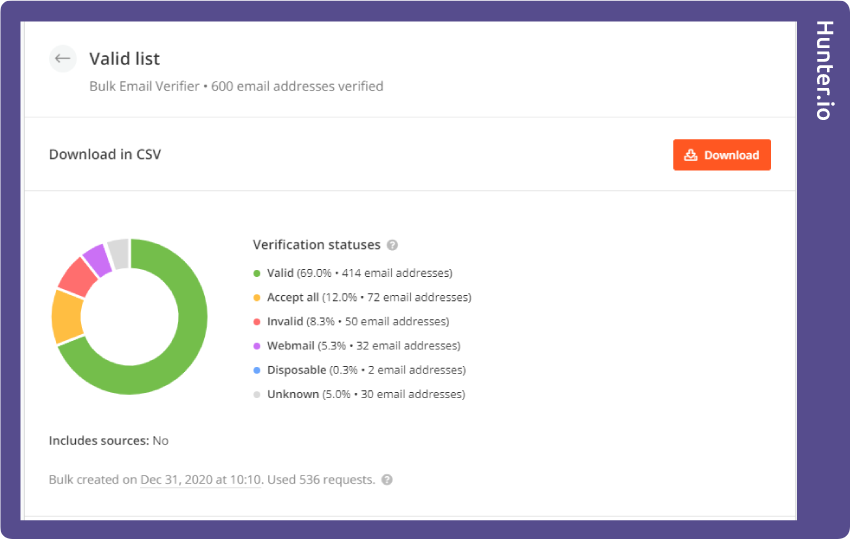This screenshot has height=539, width=850.
Task: Click 'Disposable (0.3% • 2 email addresses)'
Action: point(366,370)
